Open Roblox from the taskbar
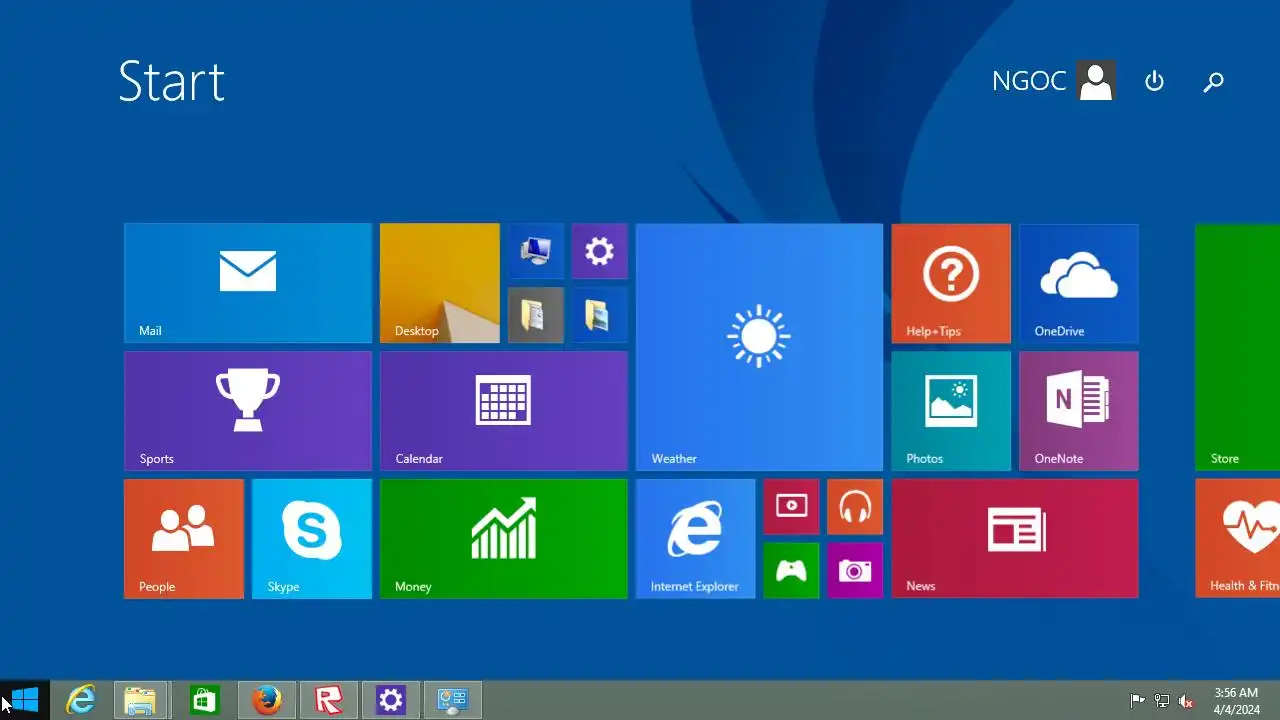1280x720 pixels. pyautogui.click(x=328, y=700)
